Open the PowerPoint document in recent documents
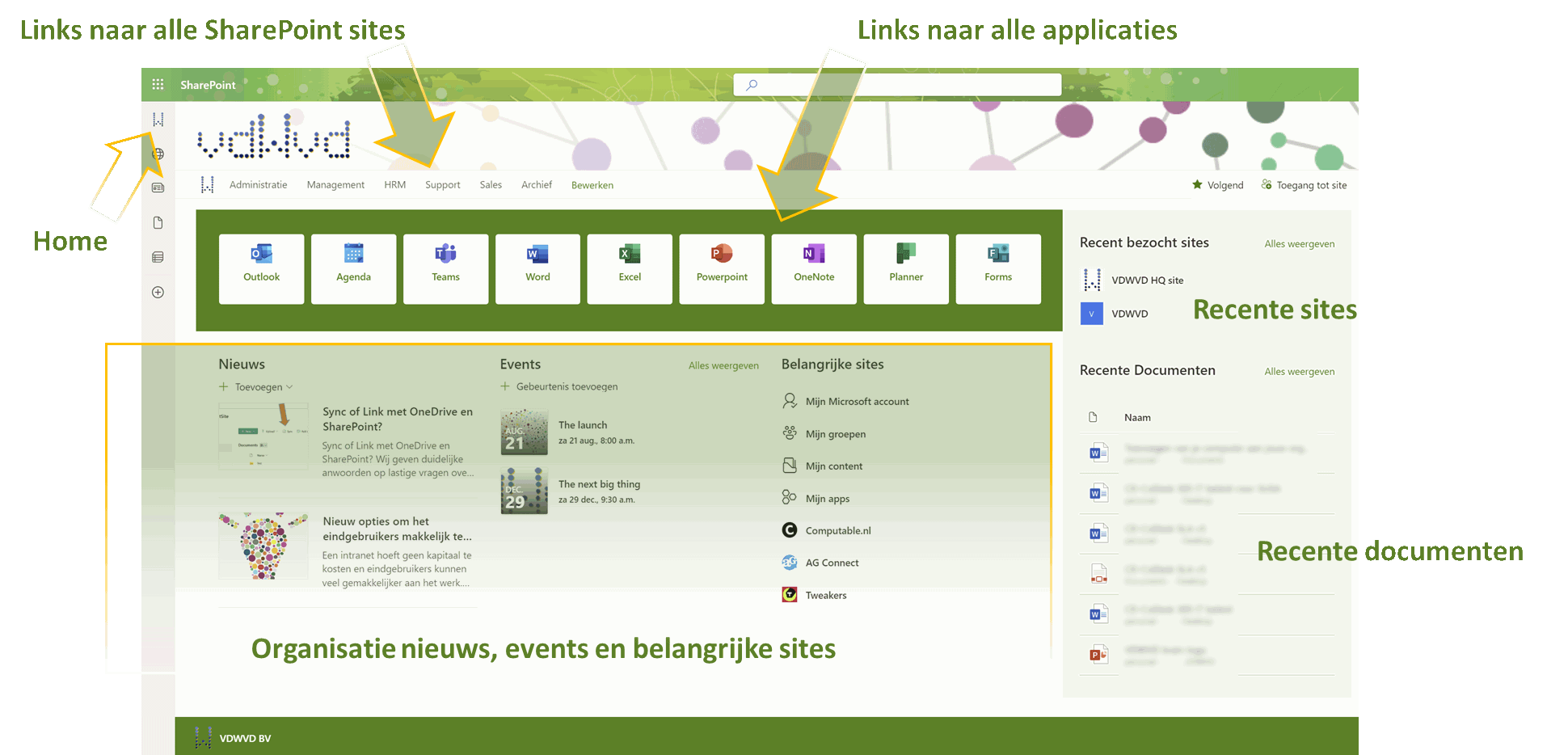The height and width of the screenshot is (755, 1568). 1098,655
